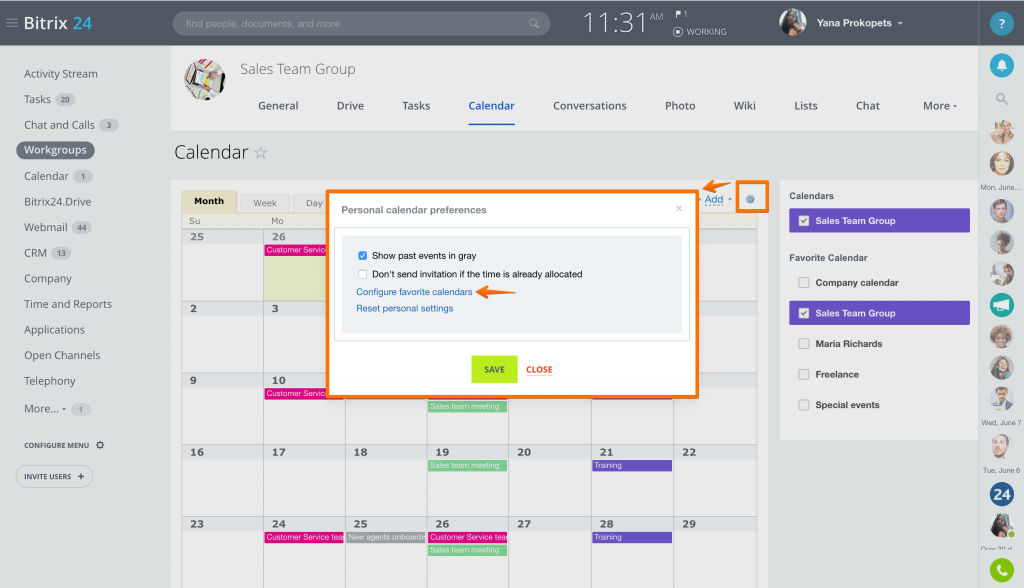Open Time and Reports in sidebar
This screenshot has height=588, width=1024.
click(x=68, y=304)
